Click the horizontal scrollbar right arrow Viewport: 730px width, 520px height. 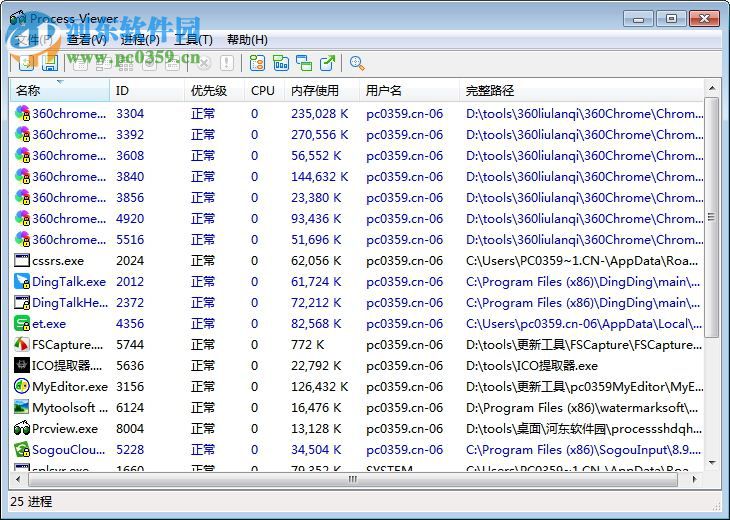(x=695, y=479)
